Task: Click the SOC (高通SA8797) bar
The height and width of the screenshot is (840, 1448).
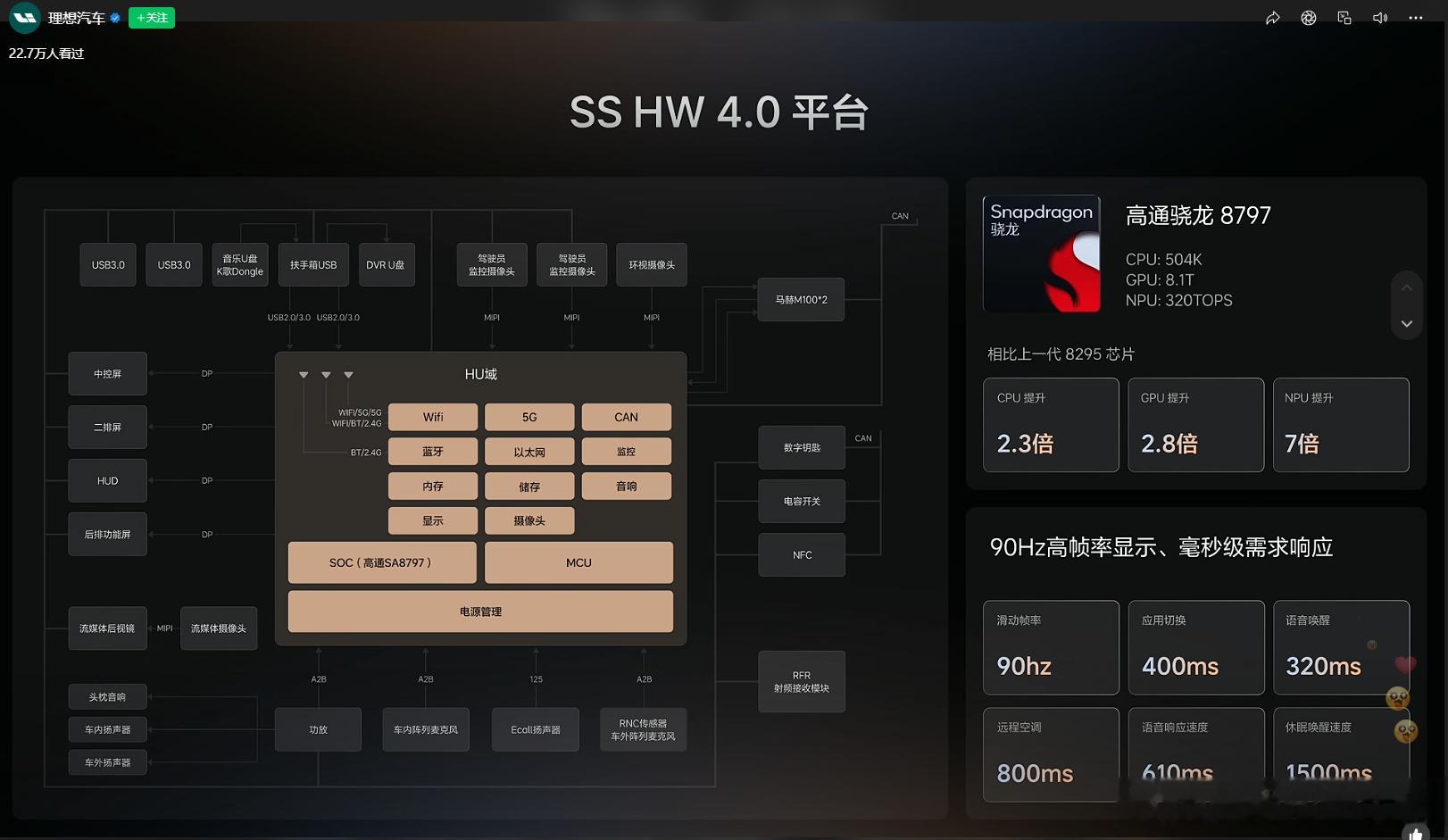Action: (x=382, y=563)
